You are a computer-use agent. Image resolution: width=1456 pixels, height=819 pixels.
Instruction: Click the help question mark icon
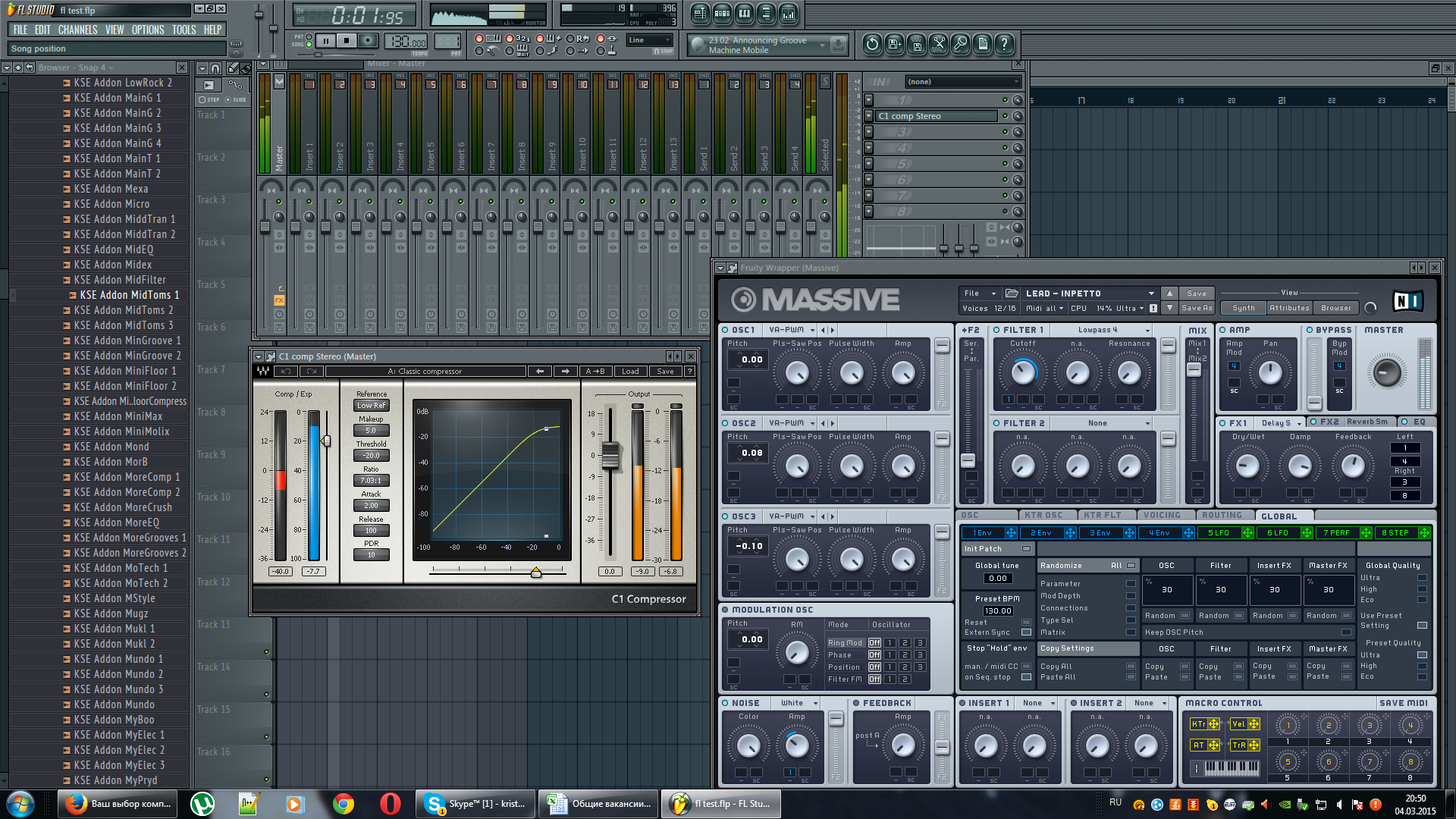click(x=1004, y=44)
